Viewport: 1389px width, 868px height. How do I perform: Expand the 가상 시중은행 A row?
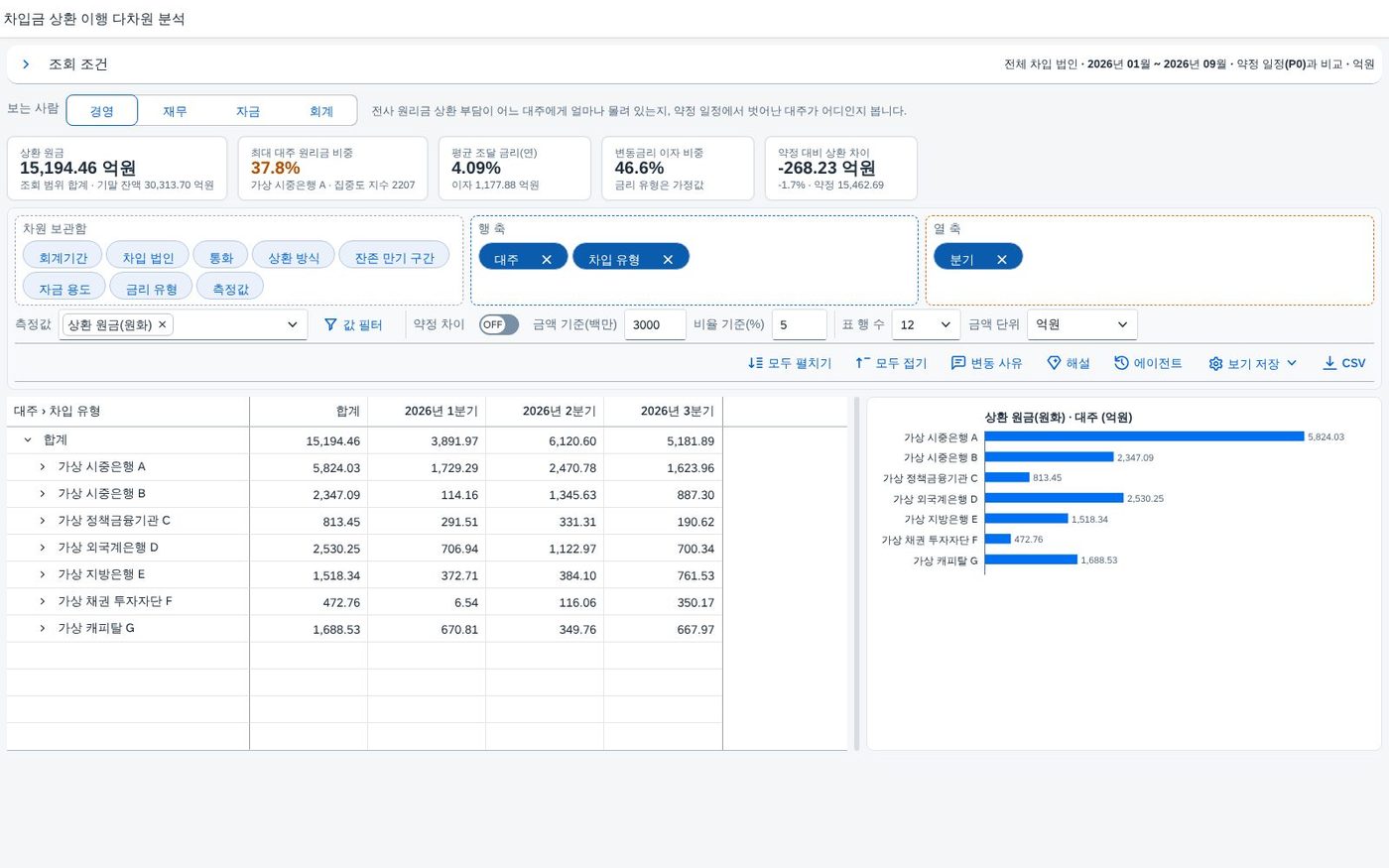pyautogui.click(x=43, y=466)
